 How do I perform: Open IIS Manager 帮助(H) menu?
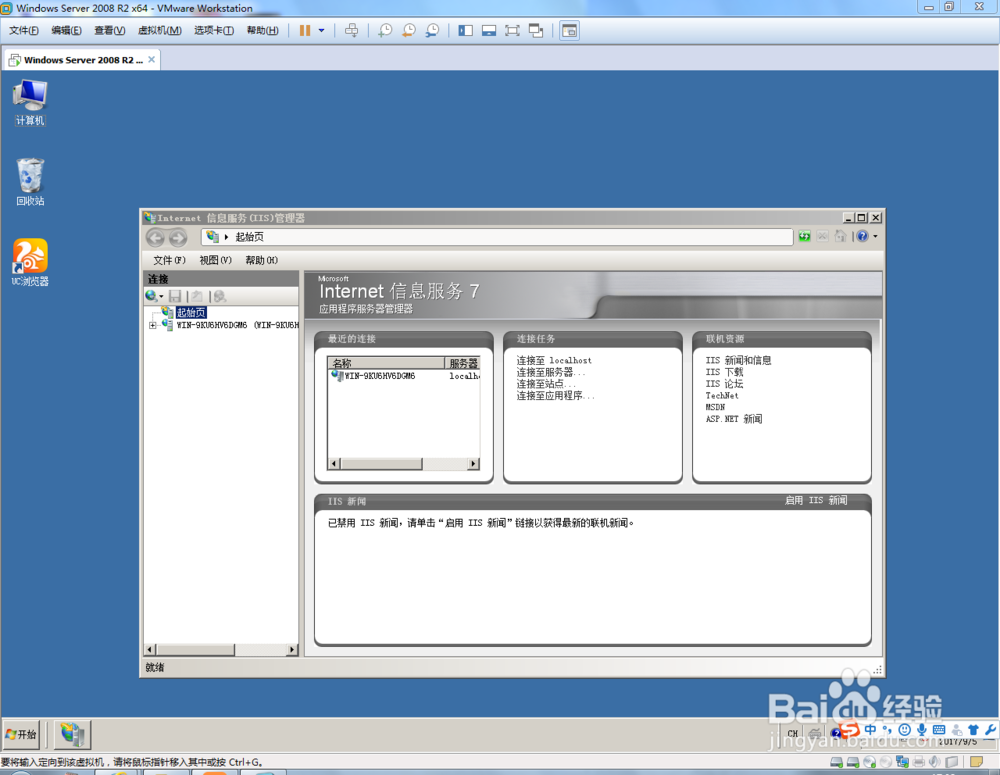point(261,260)
